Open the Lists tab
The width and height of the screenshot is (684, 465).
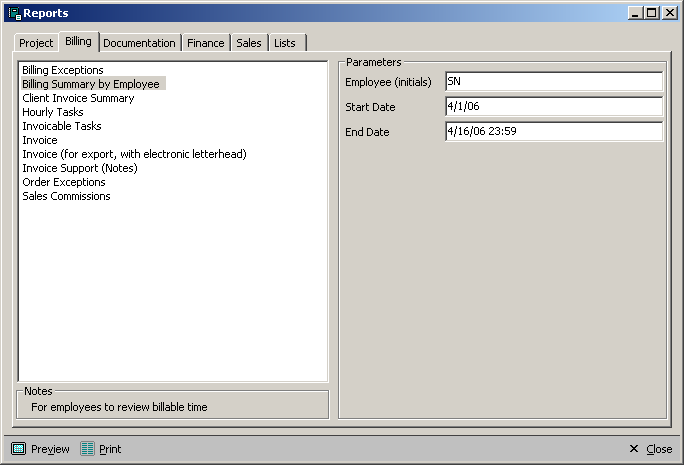pyautogui.click(x=285, y=43)
